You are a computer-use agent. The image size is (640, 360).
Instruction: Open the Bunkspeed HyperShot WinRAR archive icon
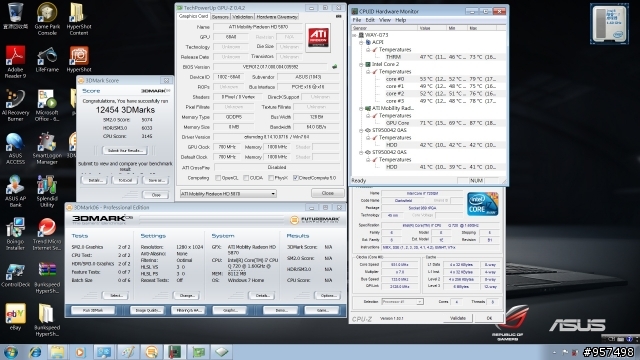pyautogui.click(x=47, y=278)
